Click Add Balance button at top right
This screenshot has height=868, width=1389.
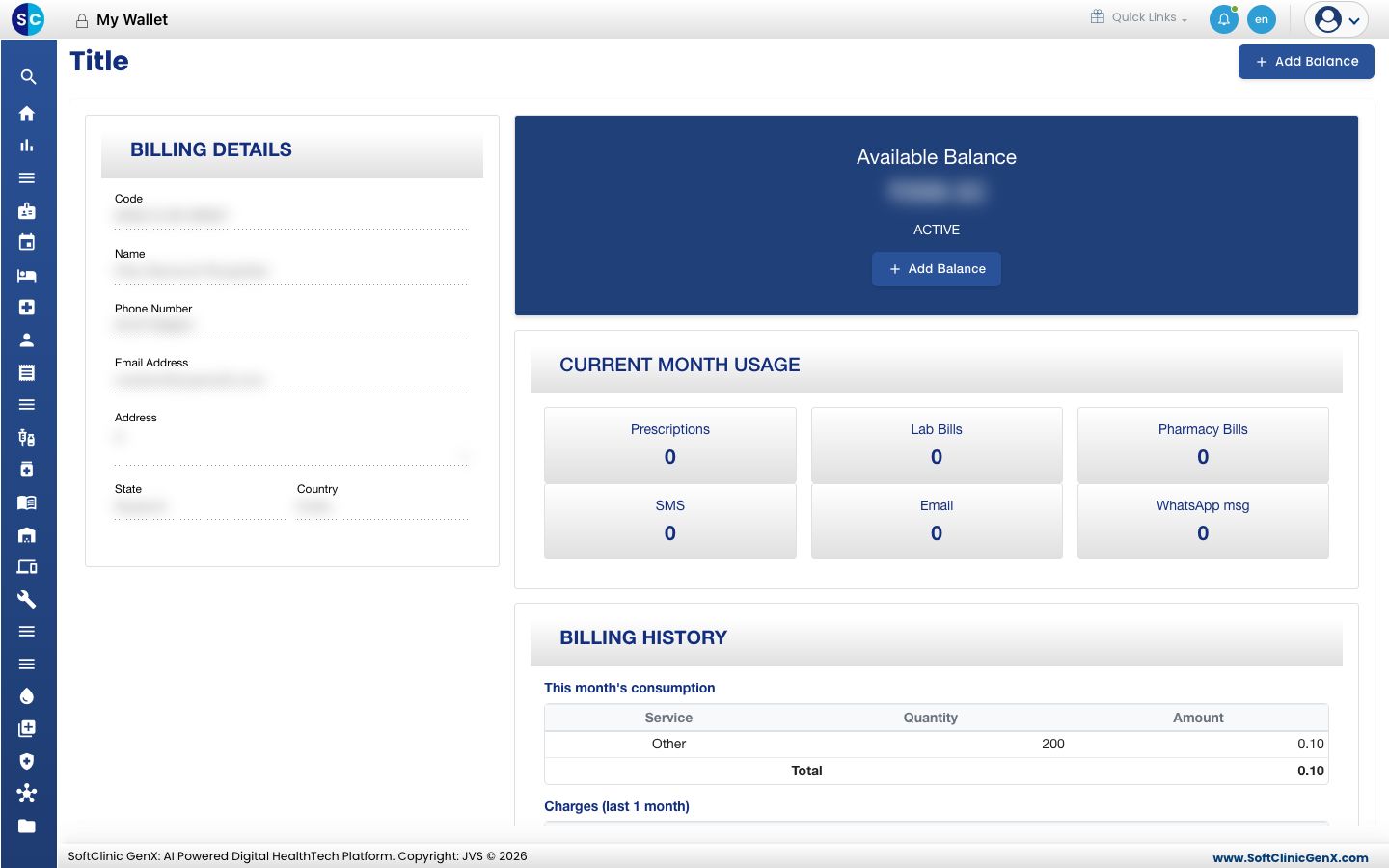click(1306, 62)
